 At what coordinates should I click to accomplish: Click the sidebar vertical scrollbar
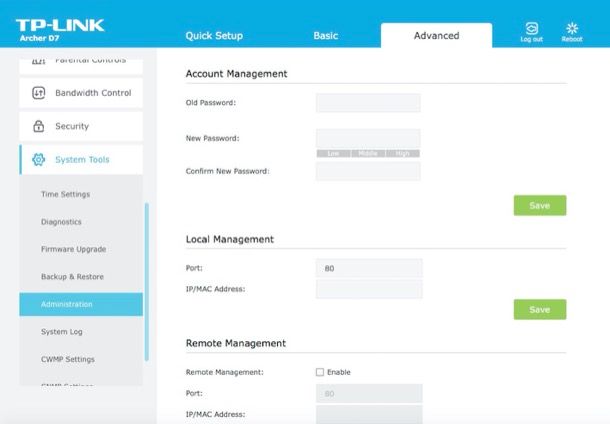147,282
